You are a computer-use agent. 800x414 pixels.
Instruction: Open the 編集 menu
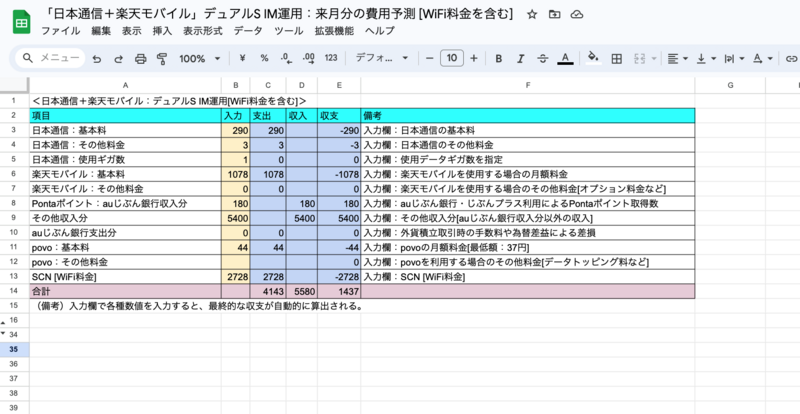[x=101, y=31]
